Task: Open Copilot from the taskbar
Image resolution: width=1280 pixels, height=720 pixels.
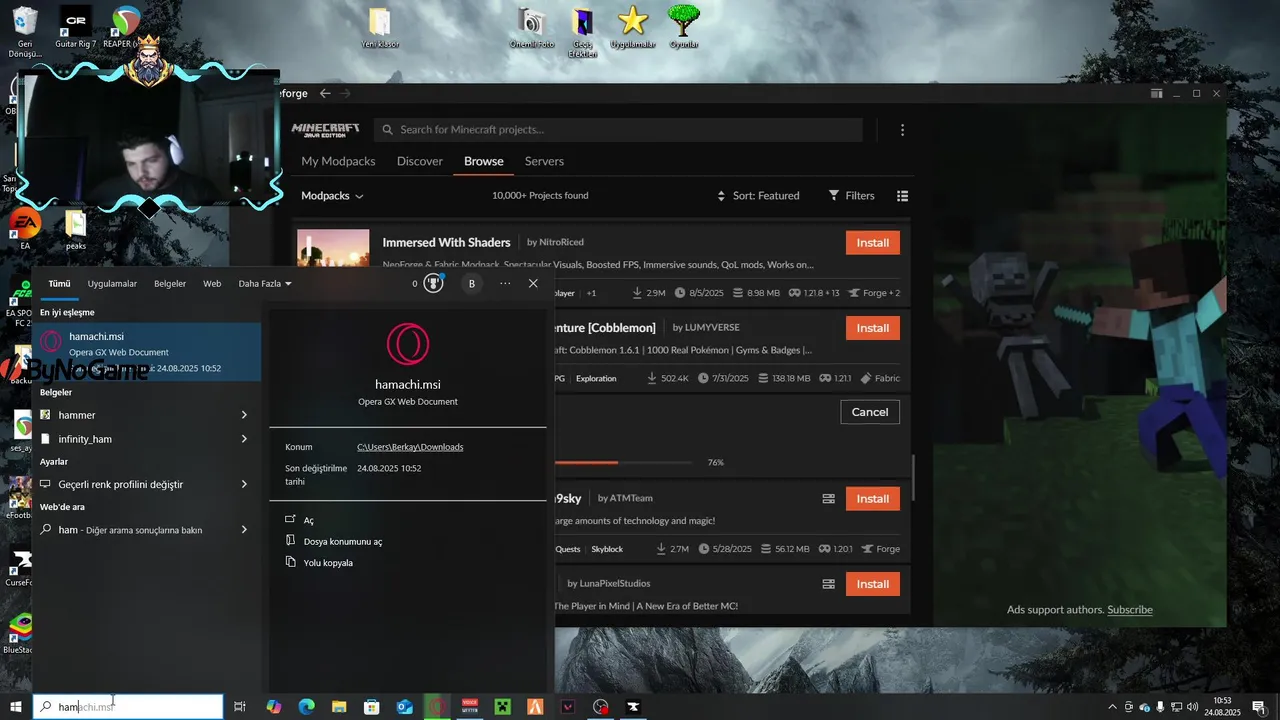Action: click(273, 707)
